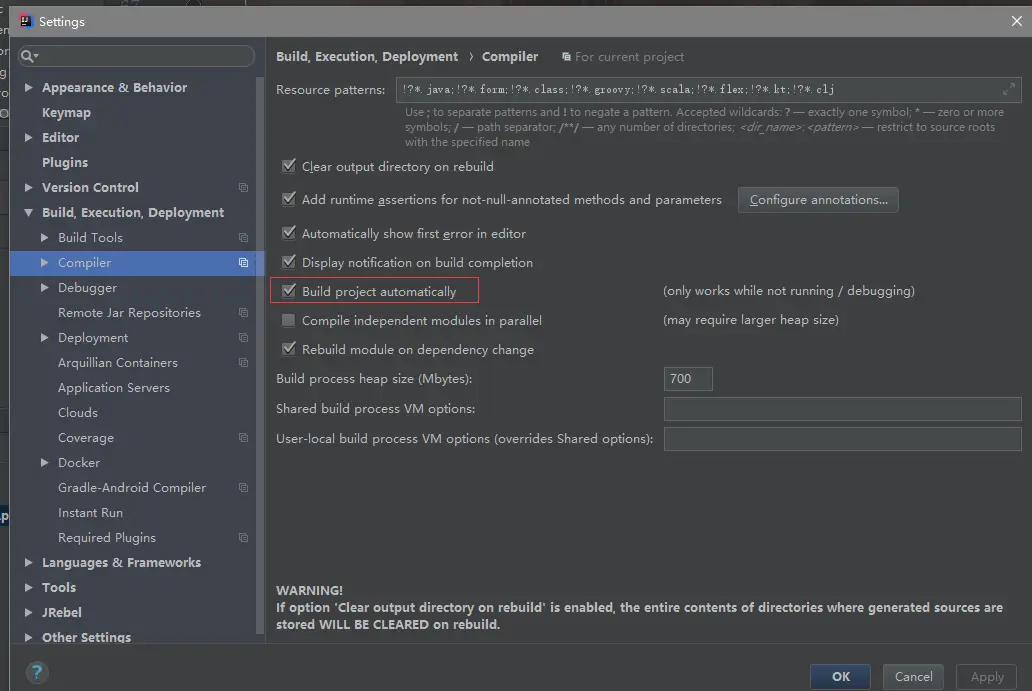
Task: Expand the Debugger subtree arrow
Action: click(44, 287)
